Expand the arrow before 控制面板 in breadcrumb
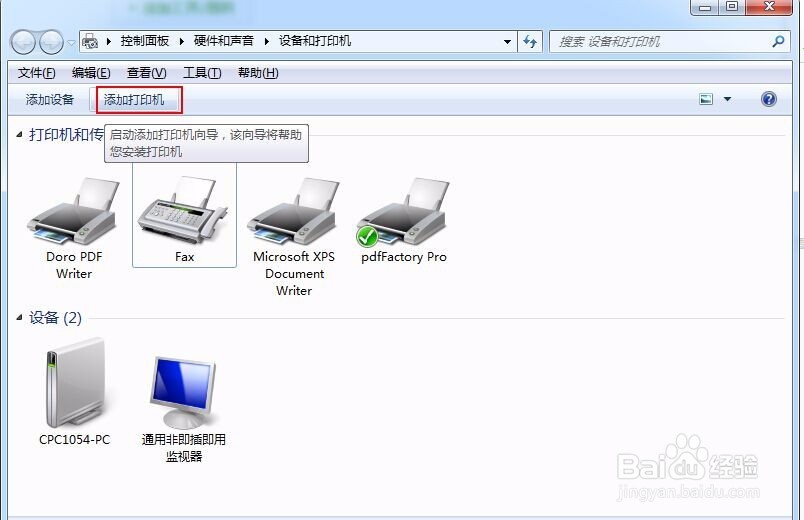The height and width of the screenshot is (520, 804). 109,42
